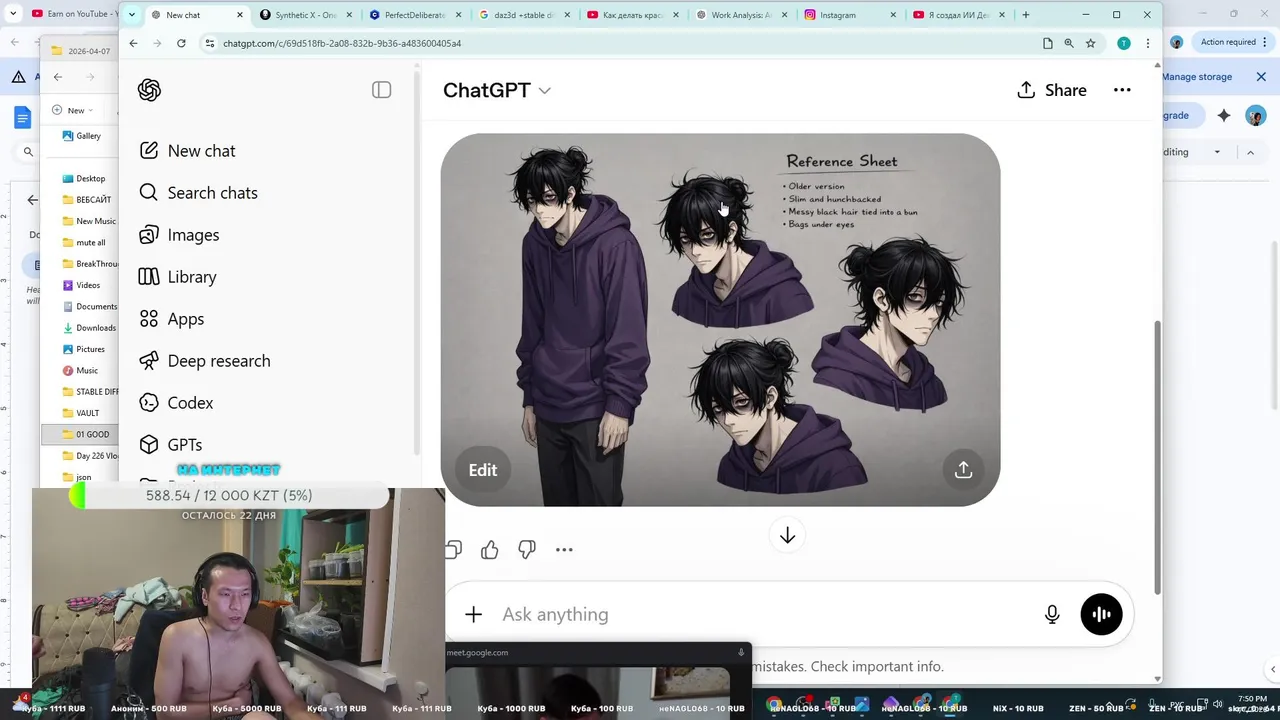Open the Chrome profile avatar

pyautogui.click(x=1124, y=43)
